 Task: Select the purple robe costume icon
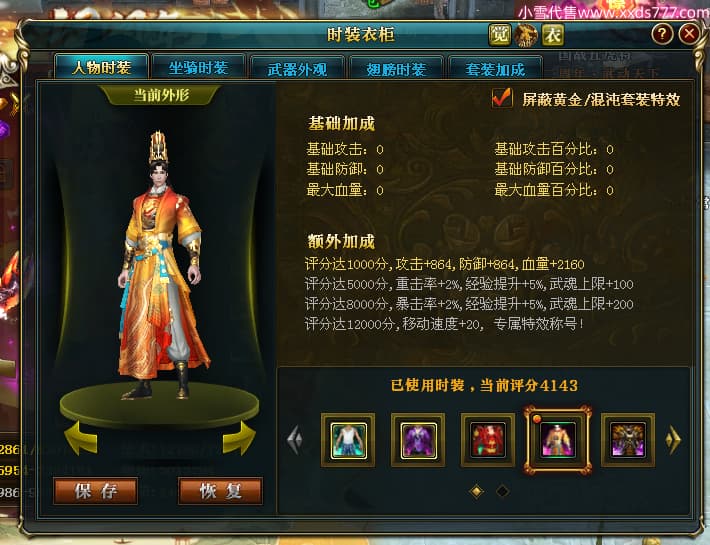coord(418,440)
